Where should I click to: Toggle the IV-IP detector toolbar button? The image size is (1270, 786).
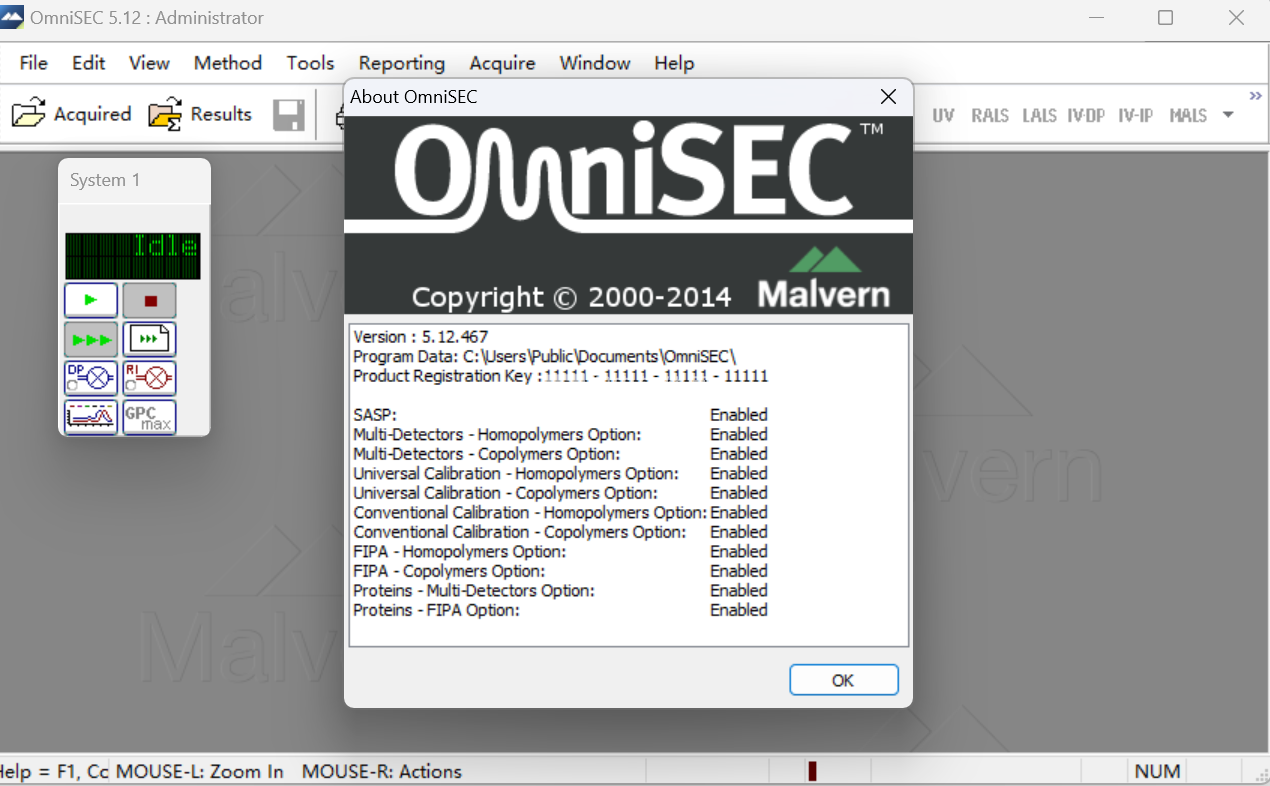(1136, 115)
